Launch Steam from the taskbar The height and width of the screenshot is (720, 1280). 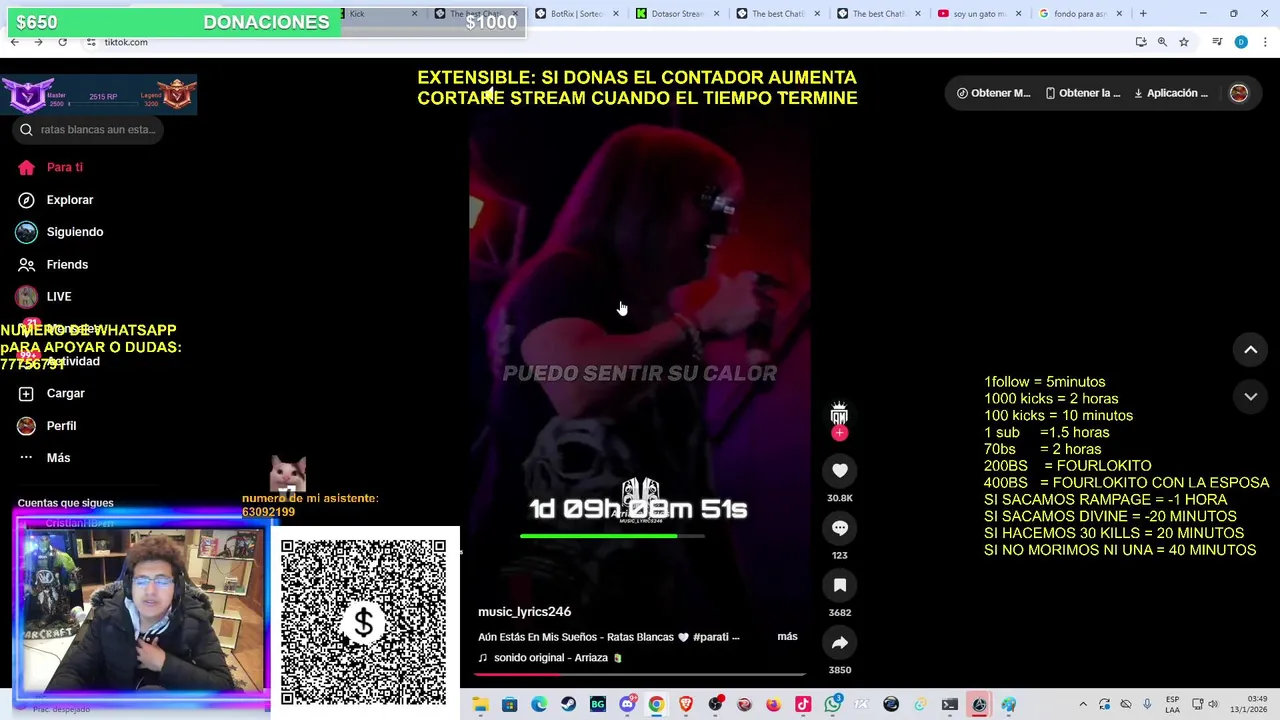(568, 705)
